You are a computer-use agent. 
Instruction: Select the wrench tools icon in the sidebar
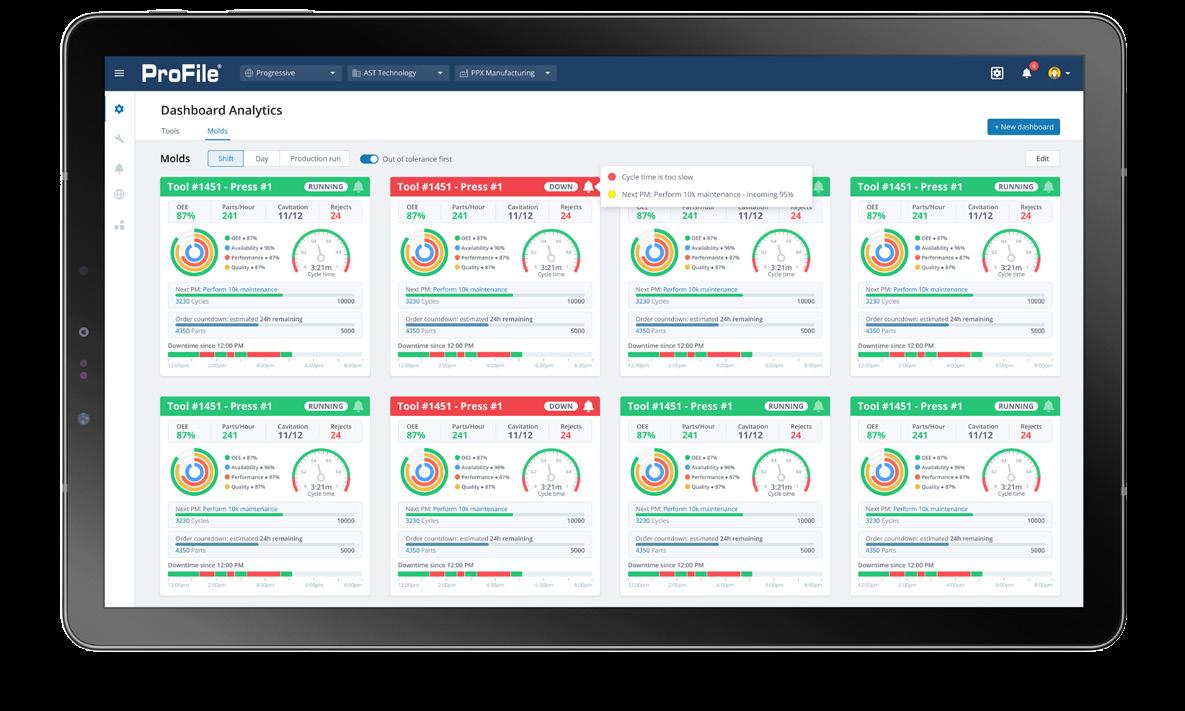pyautogui.click(x=119, y=138)
